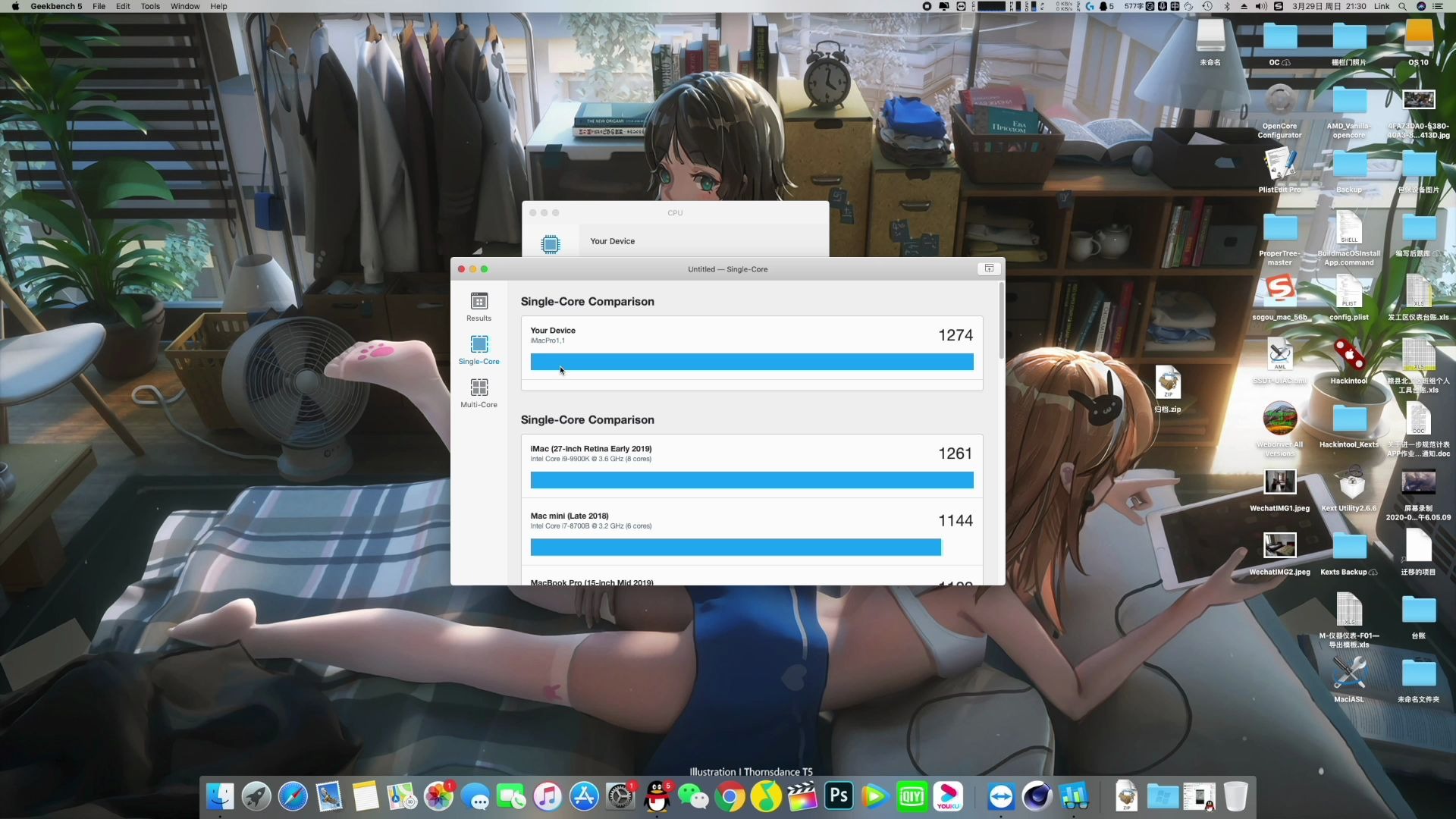Click the vertical scrollbar in Geekbench window
Image resolution: width=1456 pixels, height=819 pixels.
point(1001,322)
